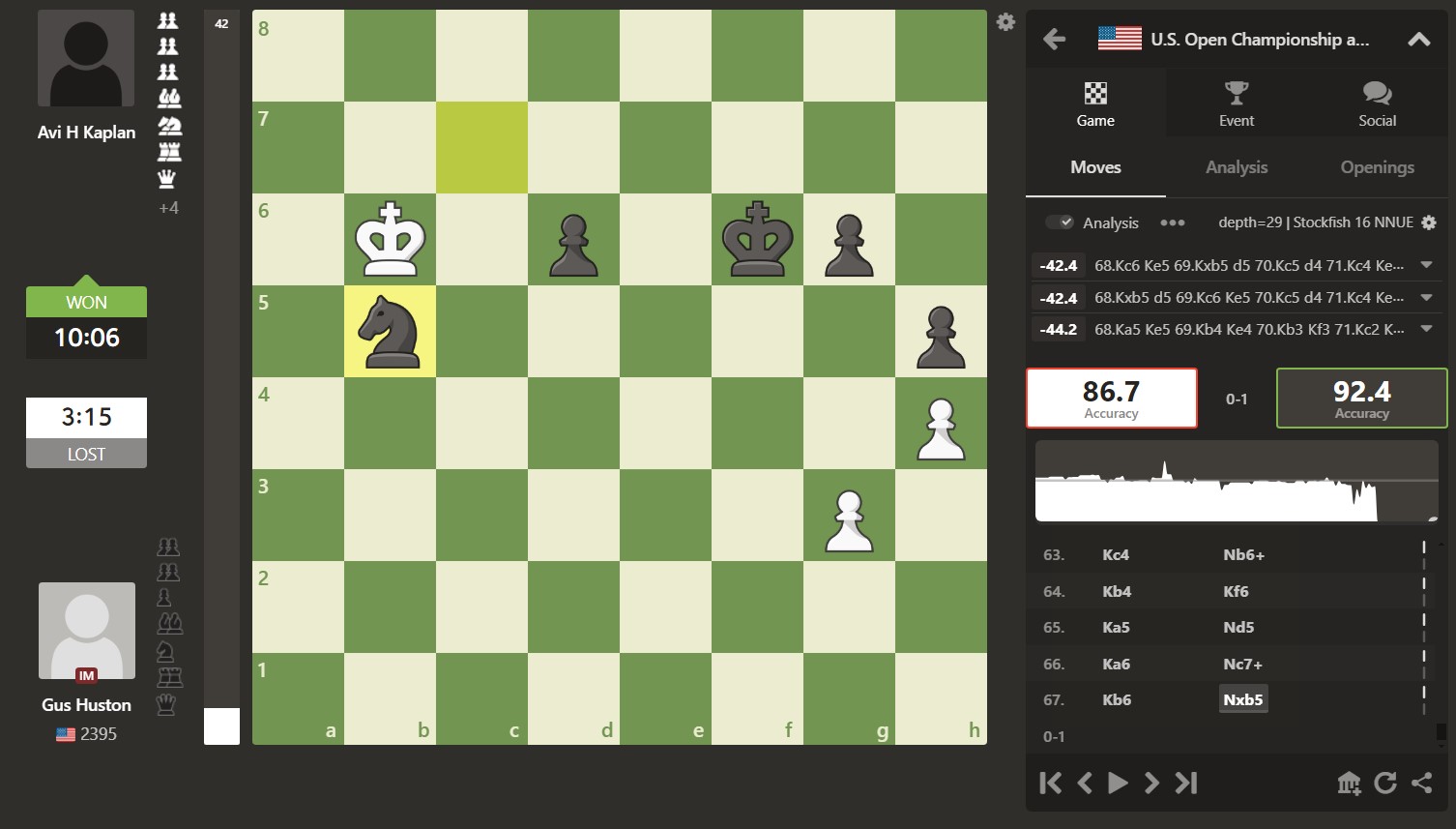Open Stockfish engine settings gear

1429,222
